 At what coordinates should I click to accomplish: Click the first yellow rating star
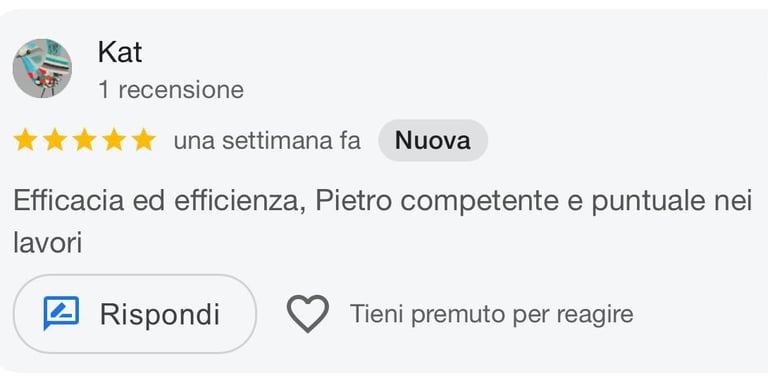25,141
